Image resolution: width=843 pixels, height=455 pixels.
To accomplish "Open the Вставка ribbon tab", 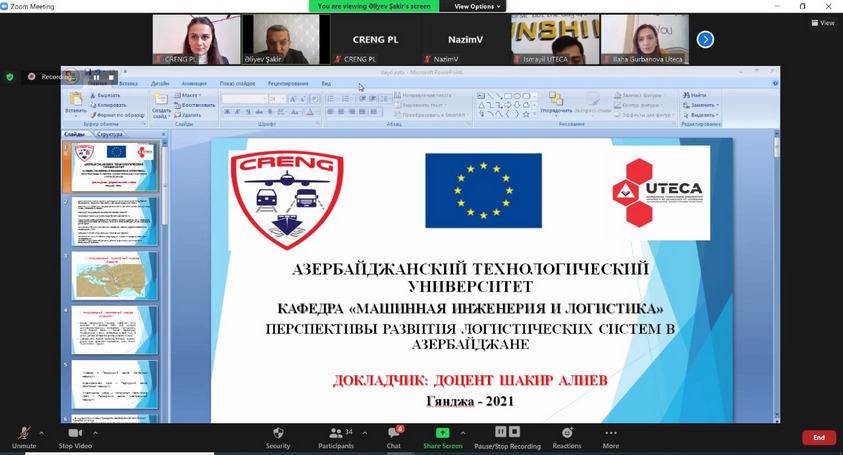I will (126, 83).
